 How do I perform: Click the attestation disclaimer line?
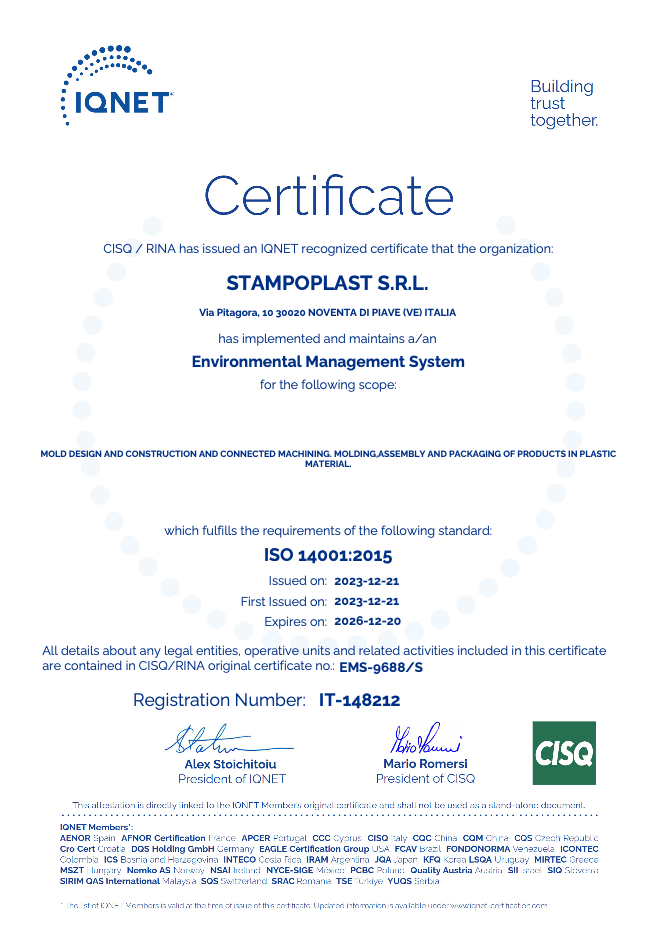pos(328,805)
